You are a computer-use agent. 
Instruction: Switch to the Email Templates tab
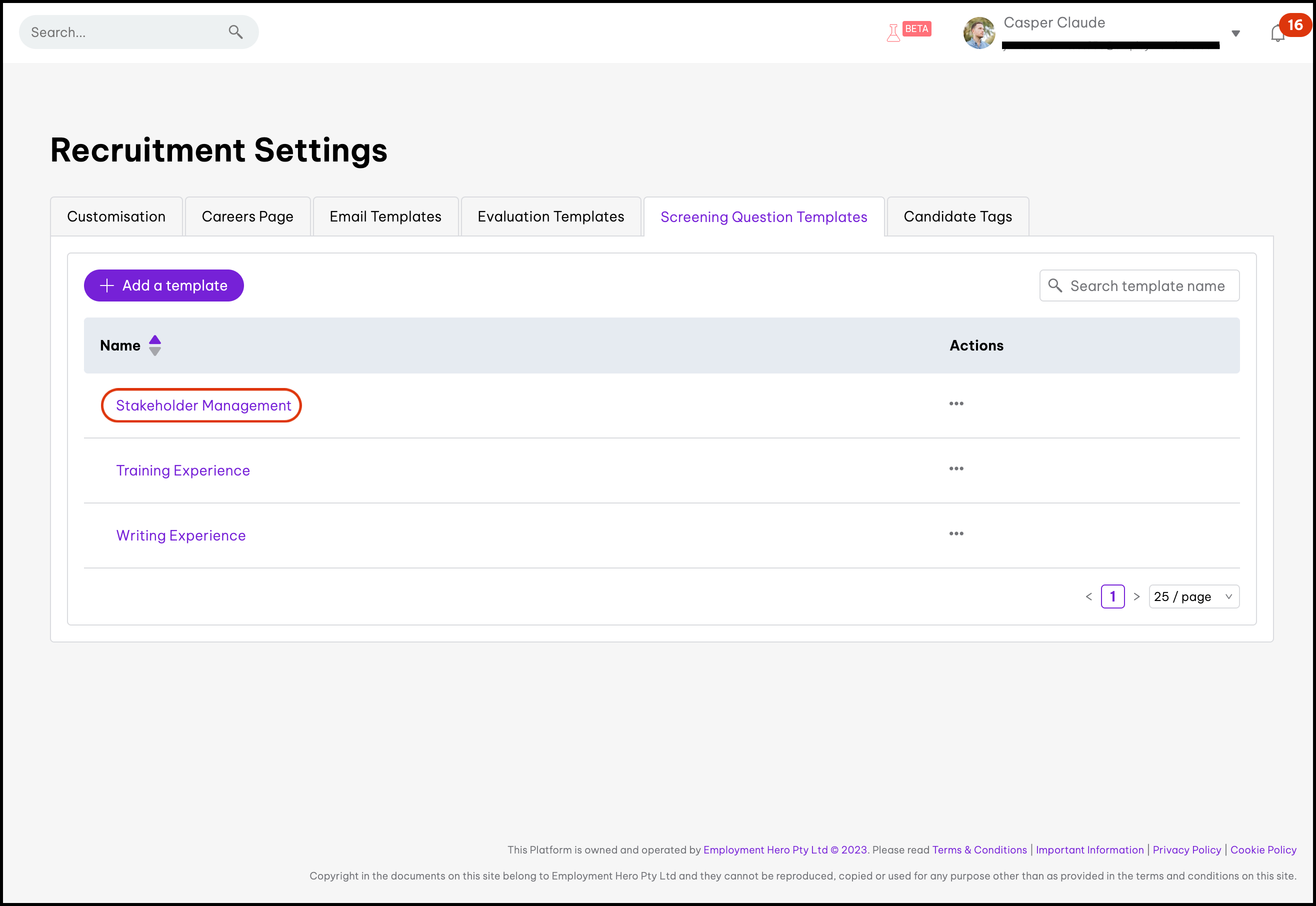pos(385,217)
